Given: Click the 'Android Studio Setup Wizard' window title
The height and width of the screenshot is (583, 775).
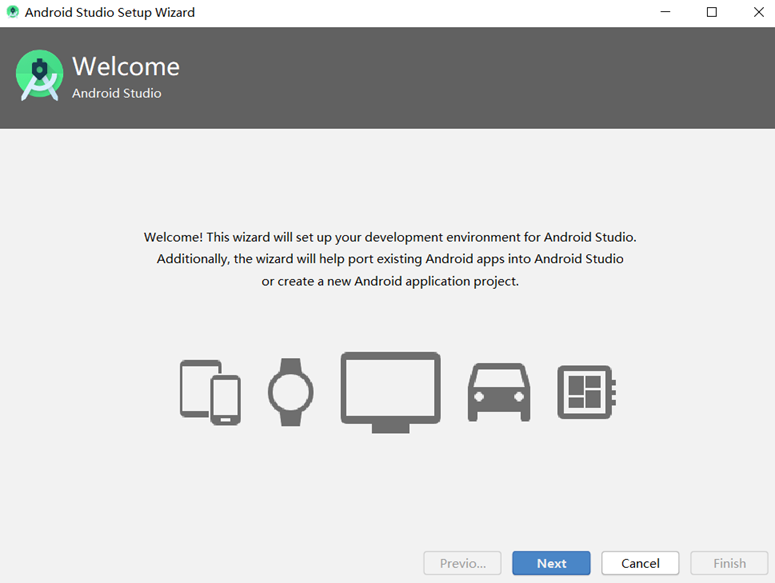Looking at the screenshot, I should tap(110, 12).
